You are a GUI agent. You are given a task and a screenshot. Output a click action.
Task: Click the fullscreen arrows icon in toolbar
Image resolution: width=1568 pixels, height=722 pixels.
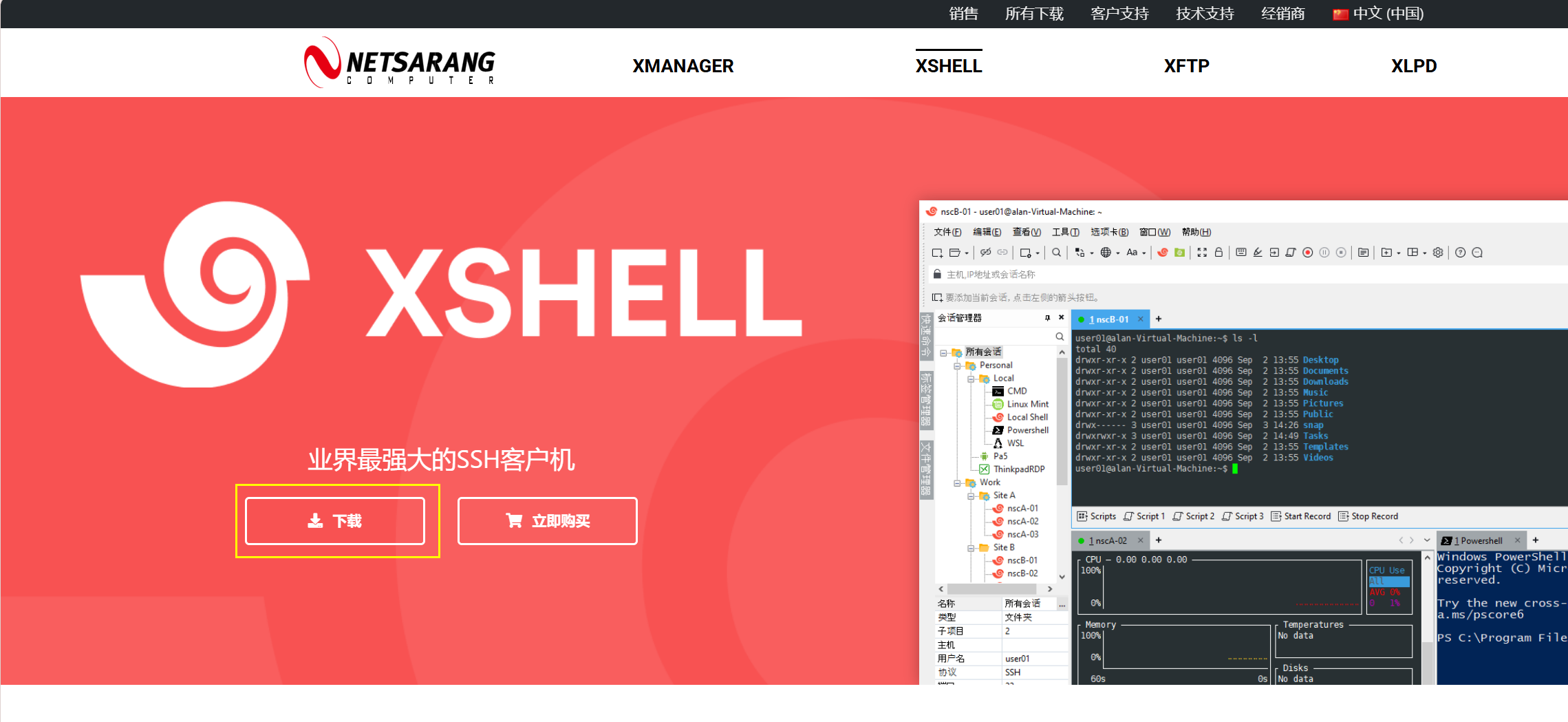[x=1202, y=253]
